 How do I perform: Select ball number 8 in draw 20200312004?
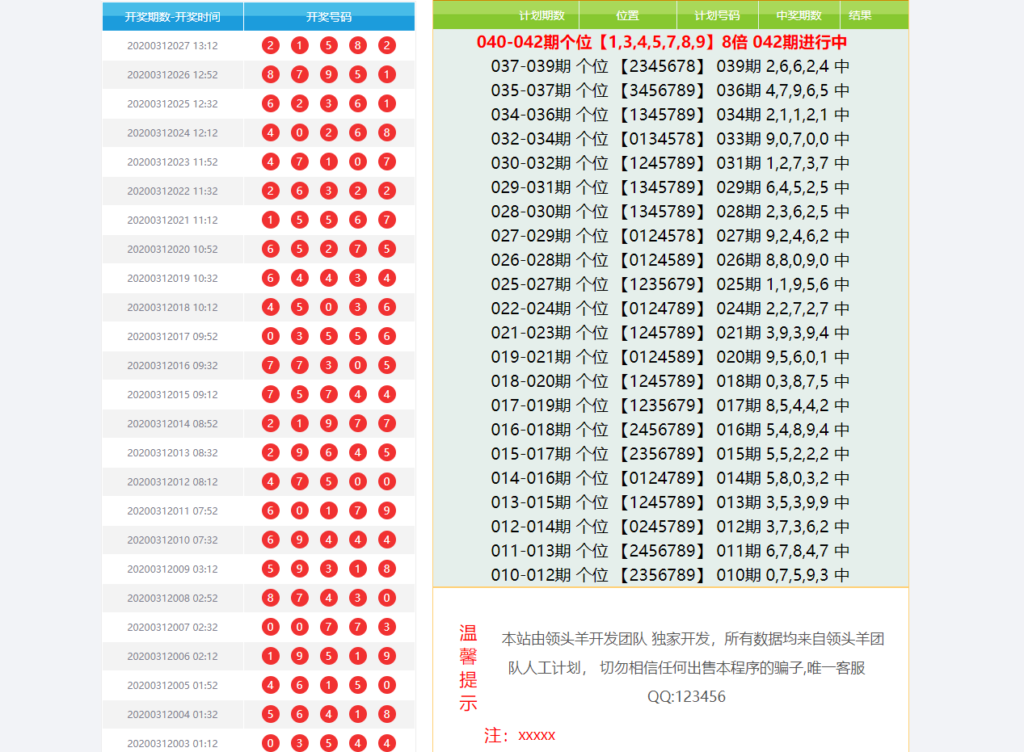pyautogui.click(x=386, y=714)
